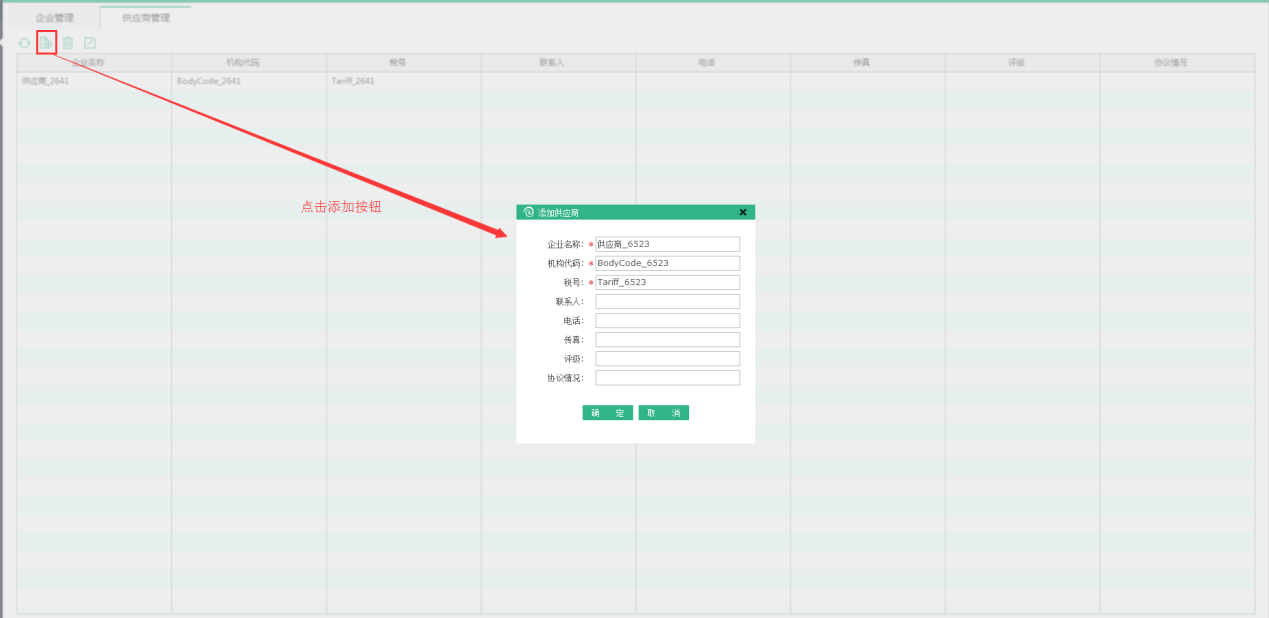Click the 评级 input field
The height and width of the screenshot is (618, 1269).
coord(667,359)
